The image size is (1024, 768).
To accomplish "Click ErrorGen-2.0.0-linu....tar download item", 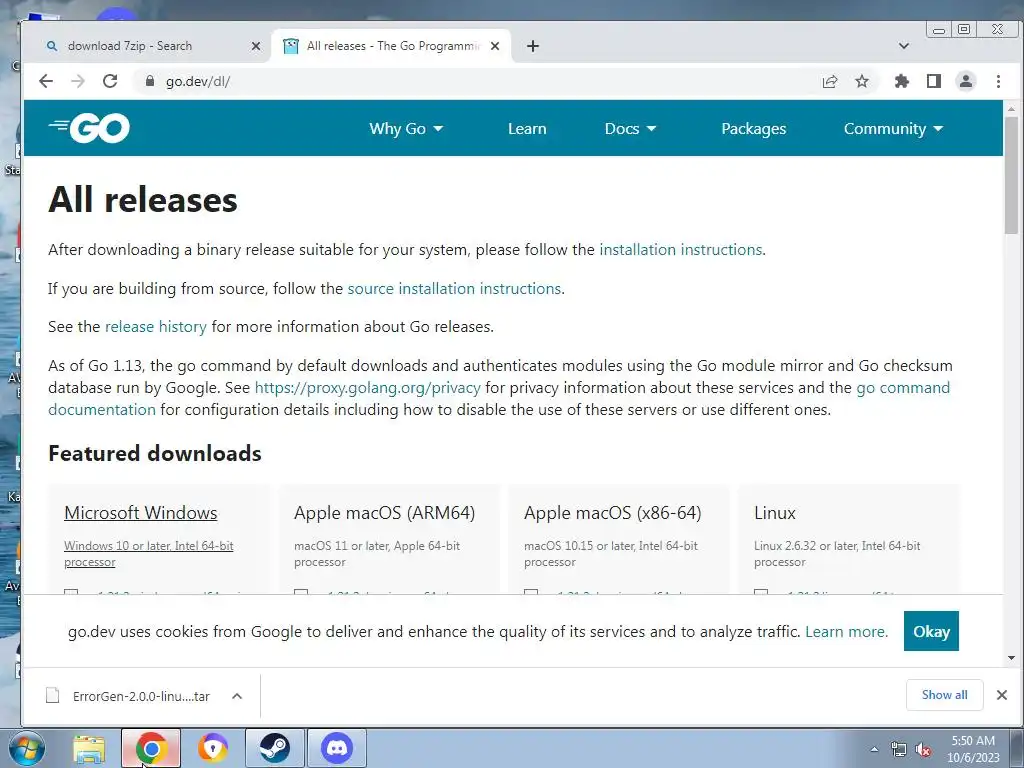I will click(x=141, y=696).
